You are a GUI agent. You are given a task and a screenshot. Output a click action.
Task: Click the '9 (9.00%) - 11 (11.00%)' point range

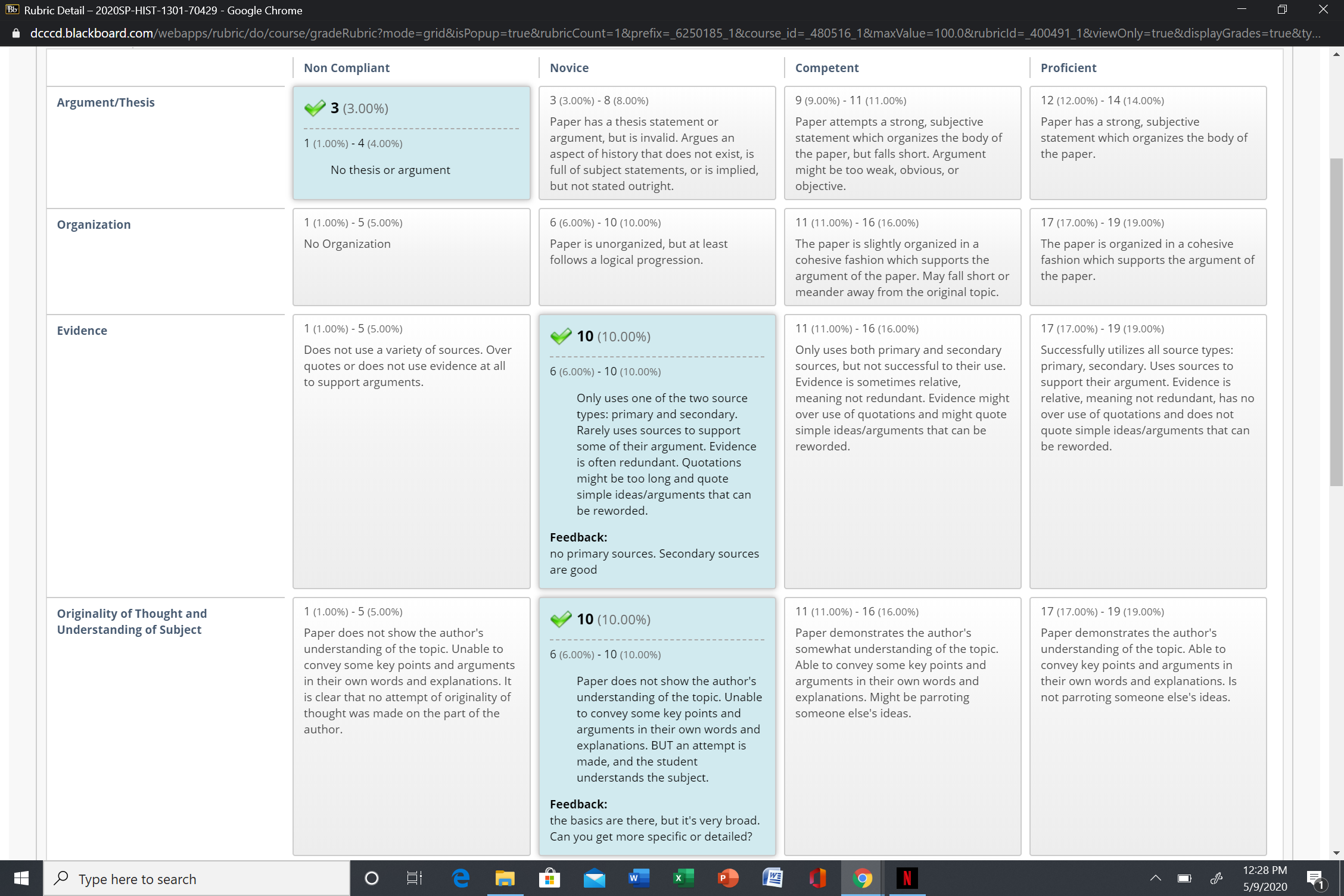[x=851, y=100]
